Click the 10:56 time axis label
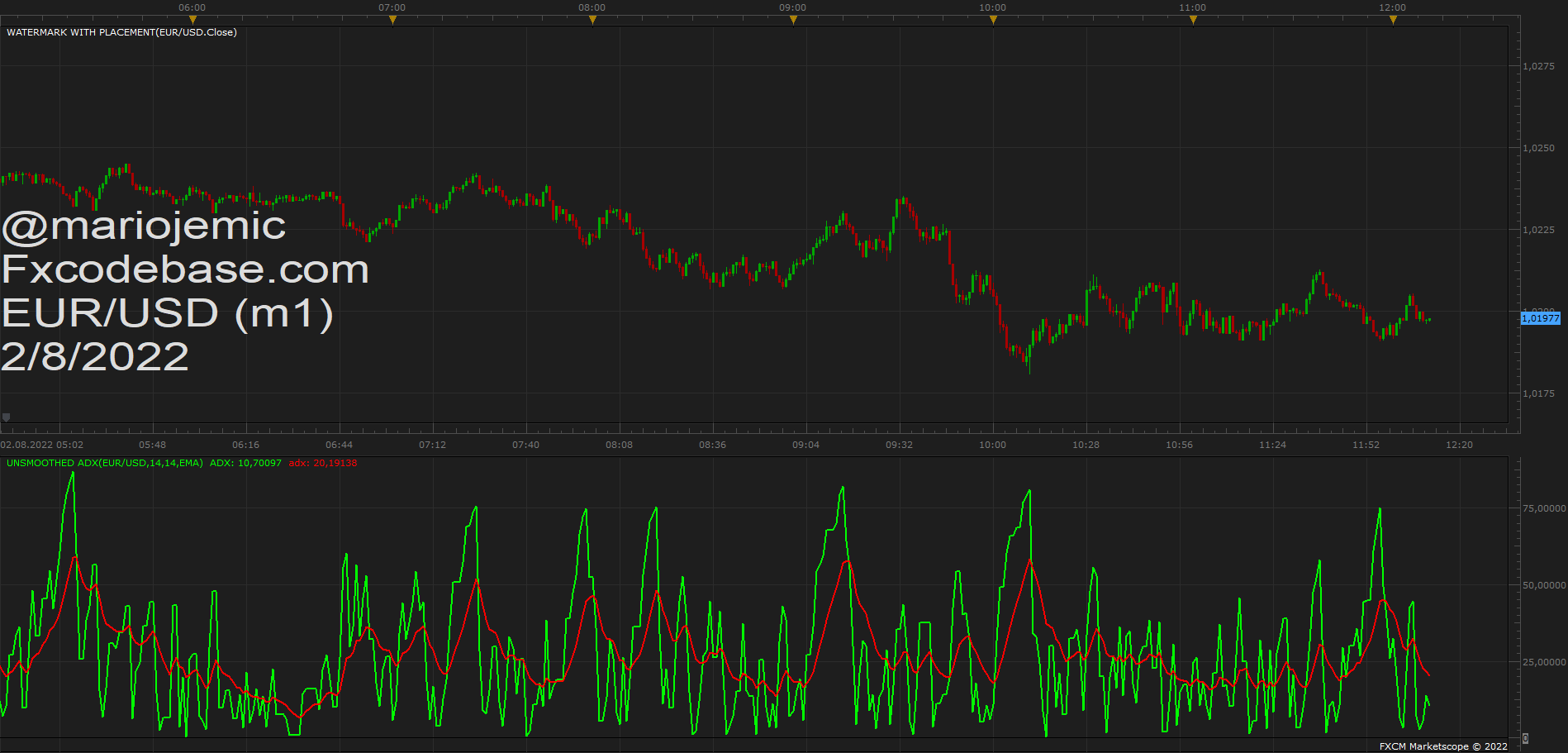 (x=1180, y=445)
